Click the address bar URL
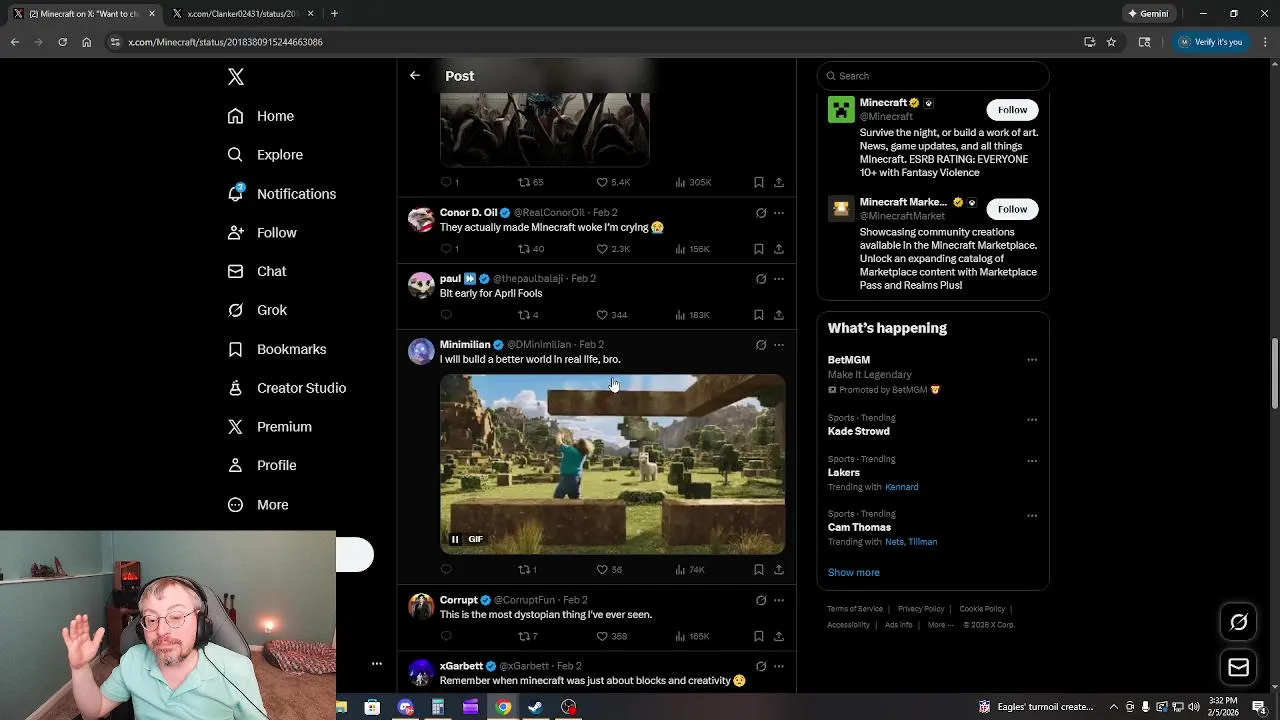The height and width of the screenshot is (720, 1280). click(x=225, y=42)
